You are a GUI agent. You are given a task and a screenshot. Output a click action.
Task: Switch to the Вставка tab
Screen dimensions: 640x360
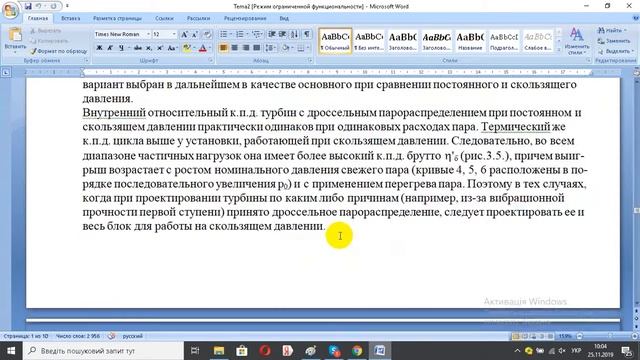pyautogui.click(x=70, y=18)
